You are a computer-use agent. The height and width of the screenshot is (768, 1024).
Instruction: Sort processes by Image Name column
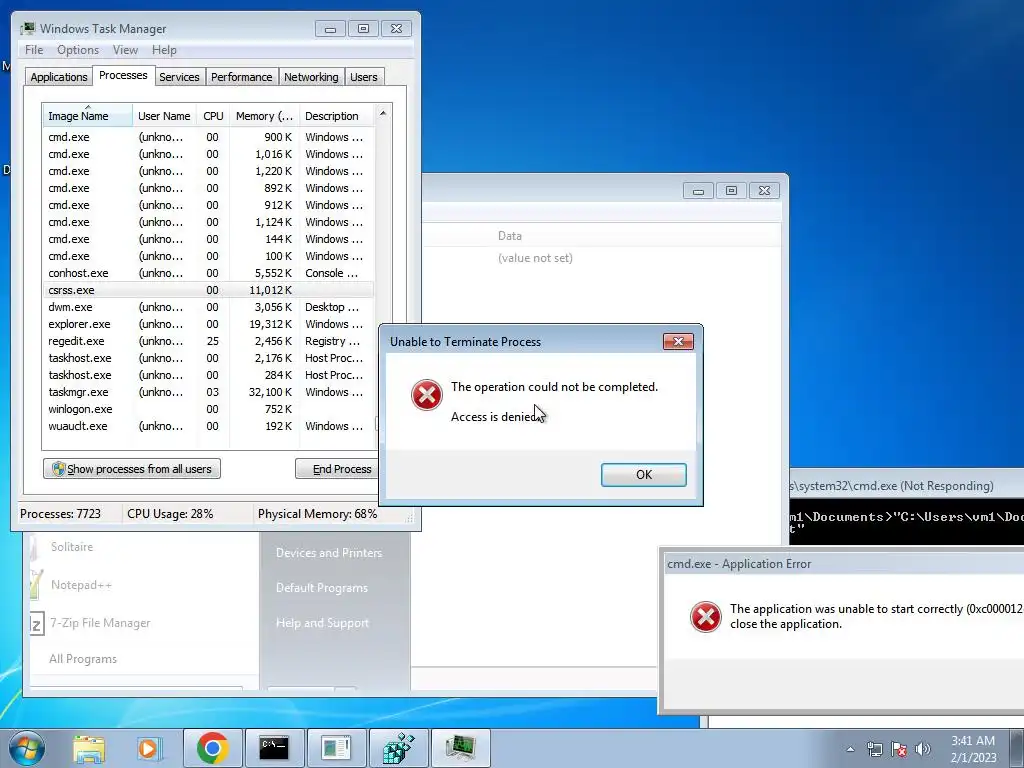click(88, 116)
